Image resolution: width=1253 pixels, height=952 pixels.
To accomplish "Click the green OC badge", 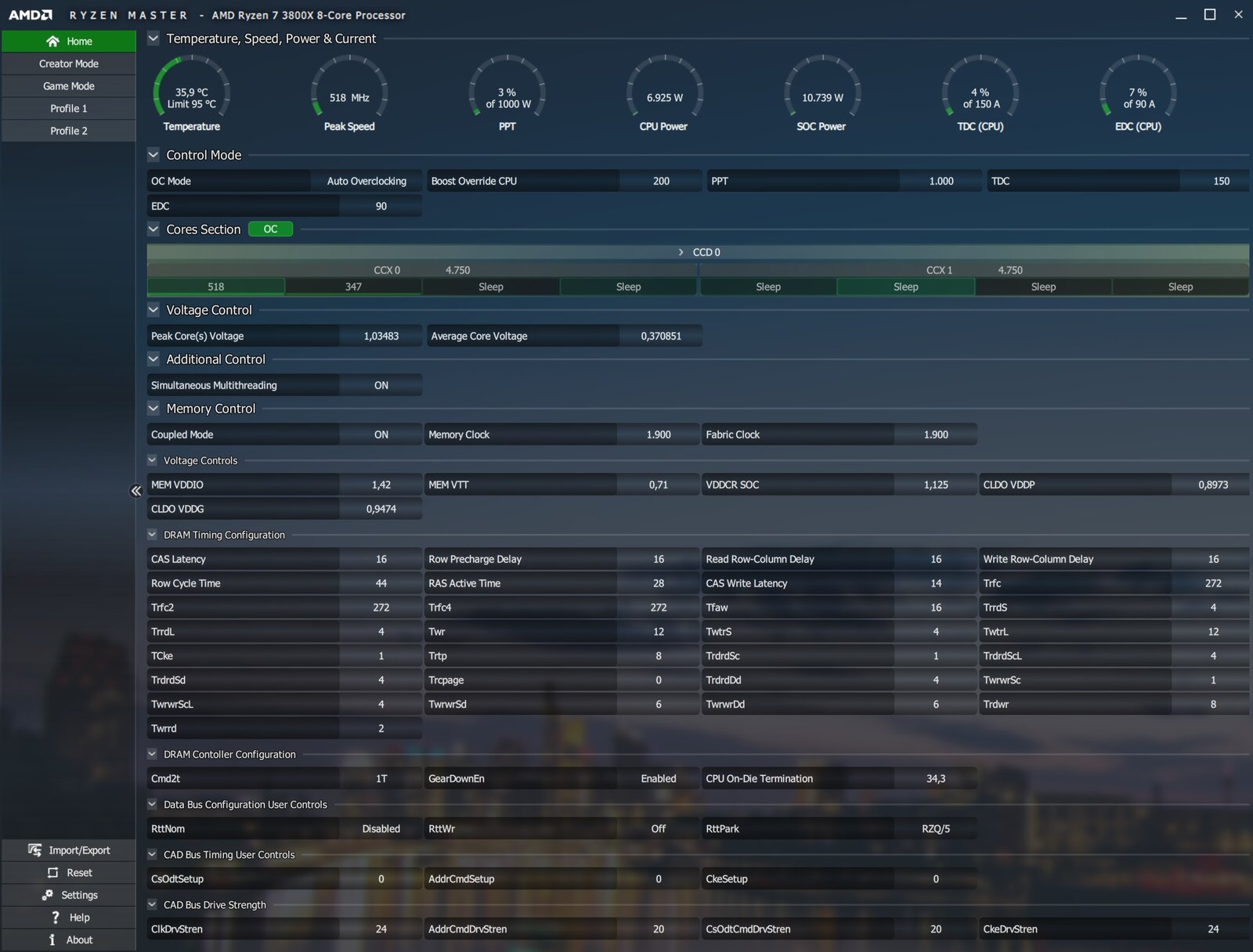I will 270,229.
